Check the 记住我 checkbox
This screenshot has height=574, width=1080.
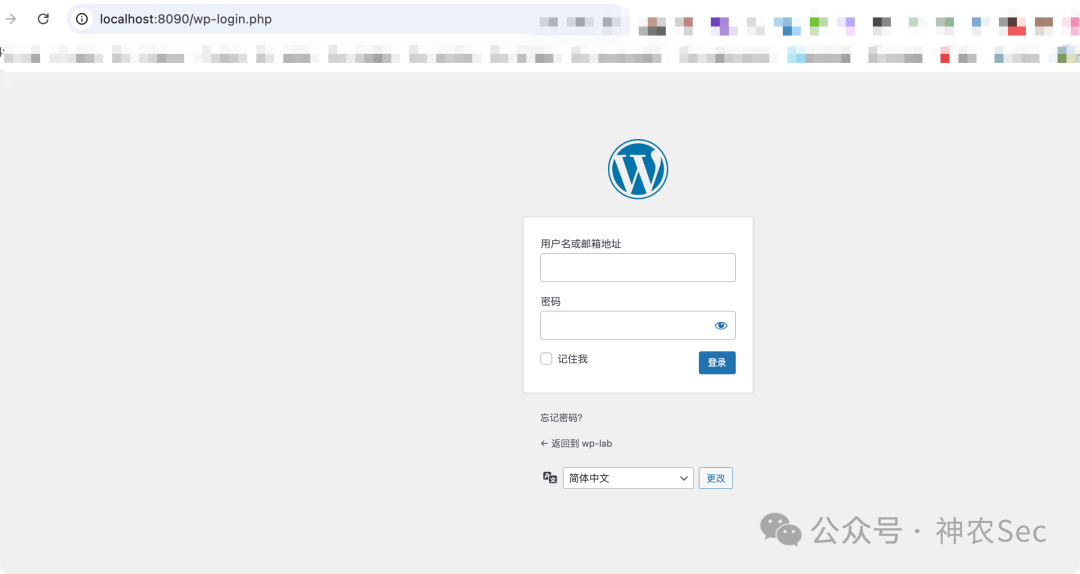point(546,358)
